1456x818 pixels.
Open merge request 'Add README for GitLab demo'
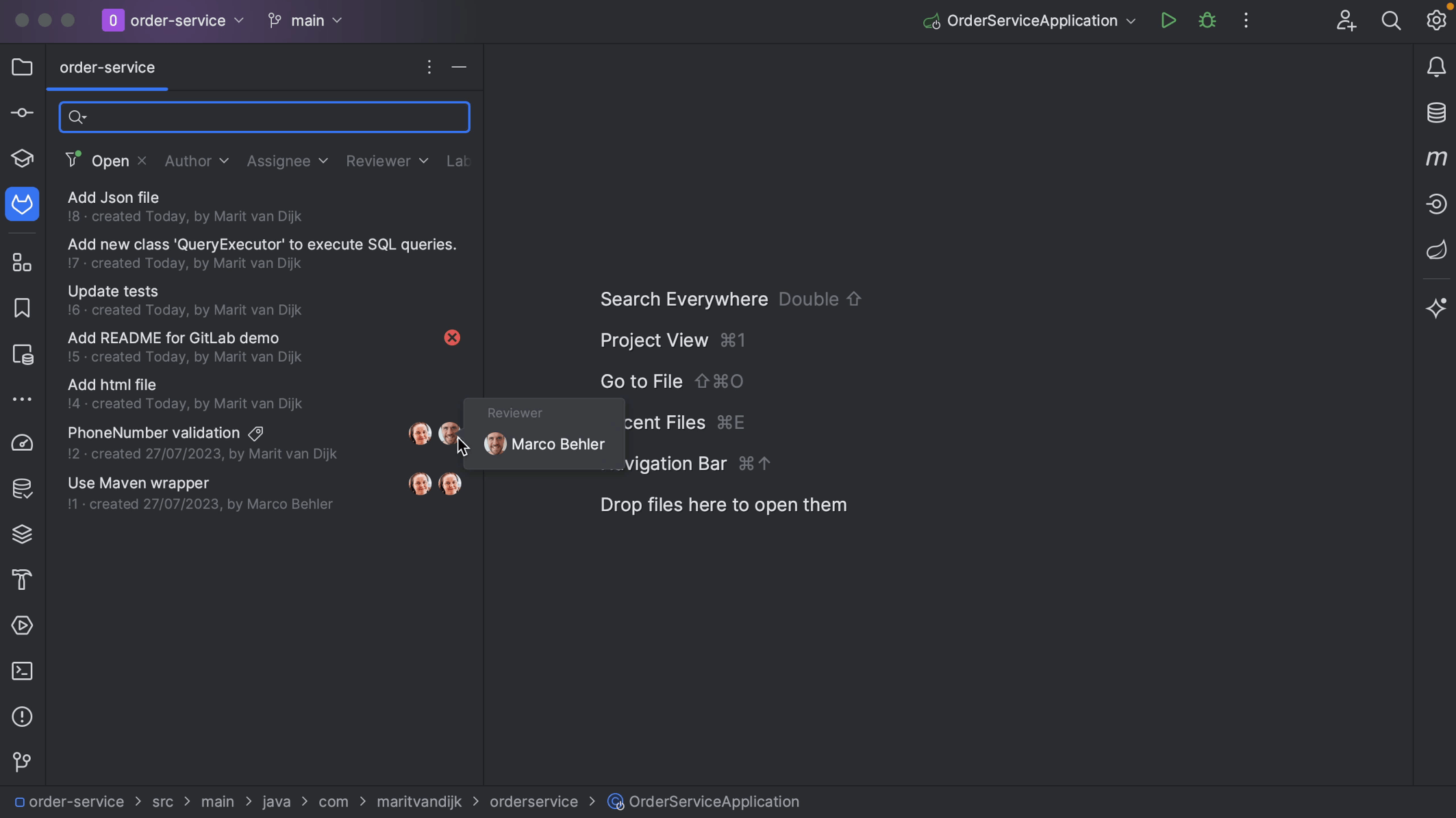[173, 338]
